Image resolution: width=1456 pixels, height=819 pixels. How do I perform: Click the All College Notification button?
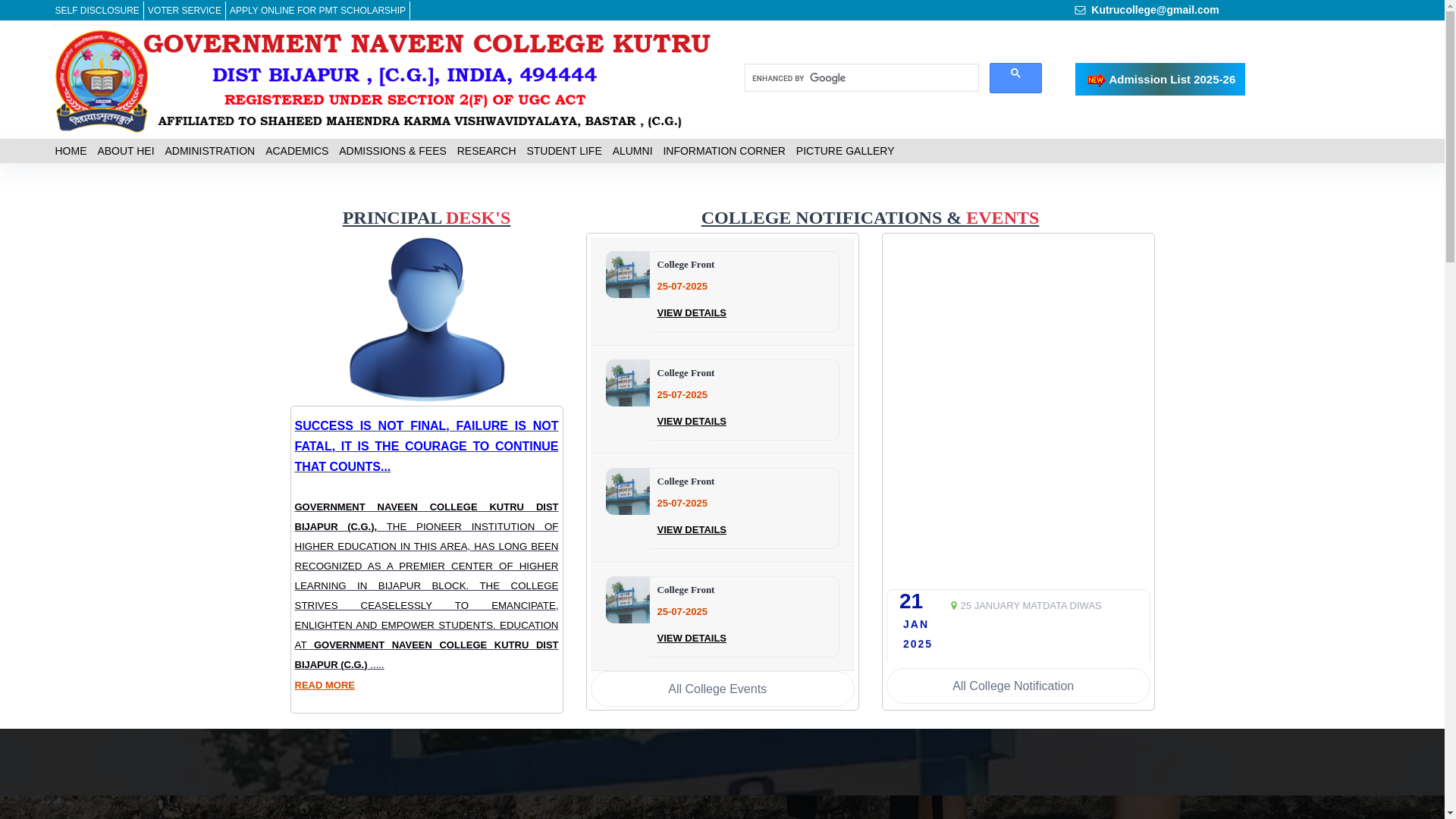click(x=1018, y=686)
